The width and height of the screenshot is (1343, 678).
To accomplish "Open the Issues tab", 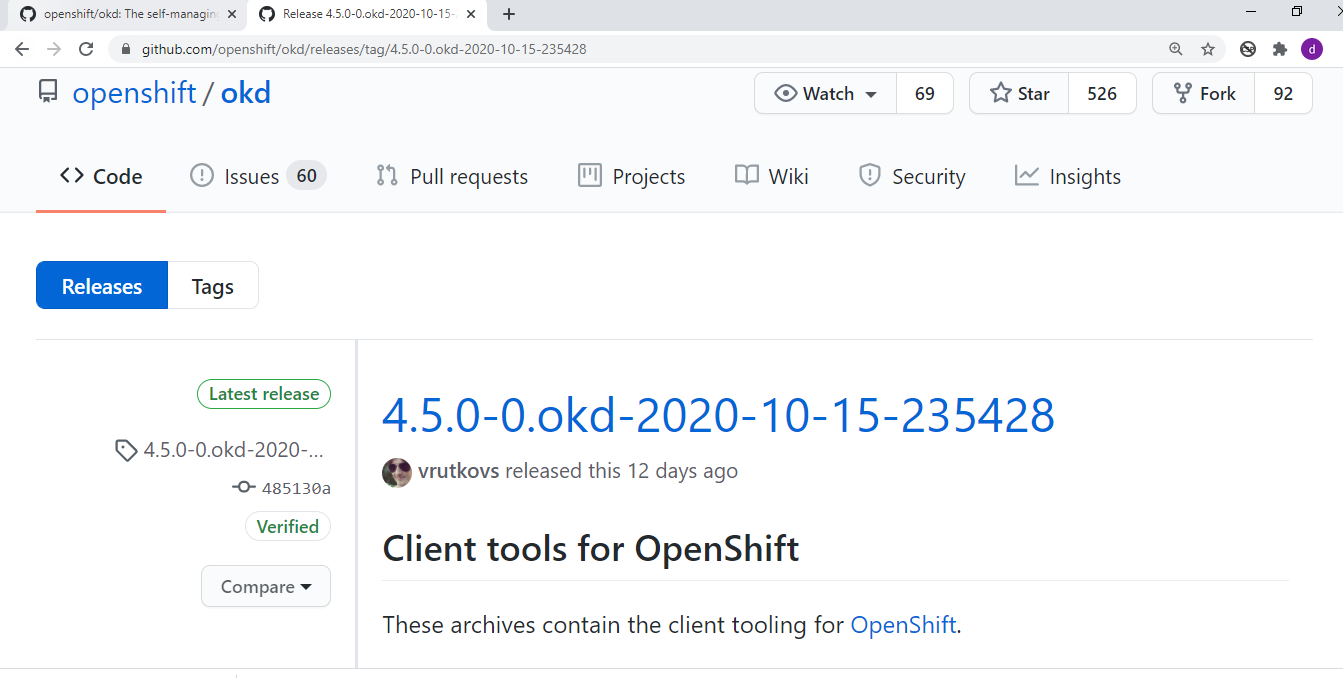I will tap(258, 176).
